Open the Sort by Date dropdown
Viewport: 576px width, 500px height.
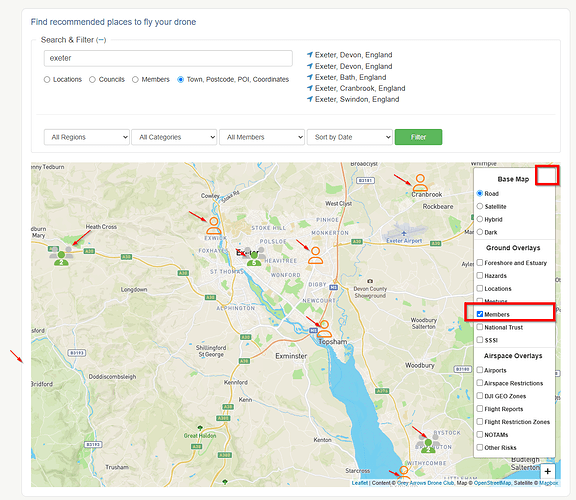tap(350, 137)
